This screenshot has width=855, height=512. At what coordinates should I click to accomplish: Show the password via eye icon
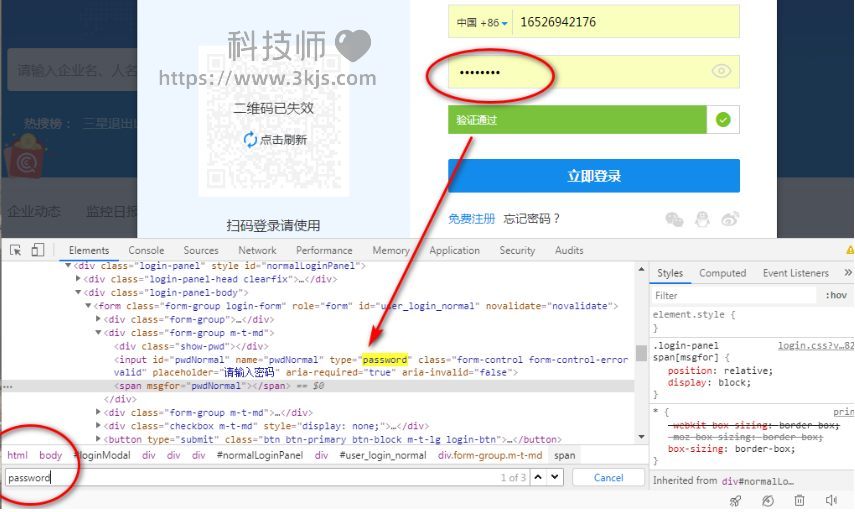(x=721, y=71)
